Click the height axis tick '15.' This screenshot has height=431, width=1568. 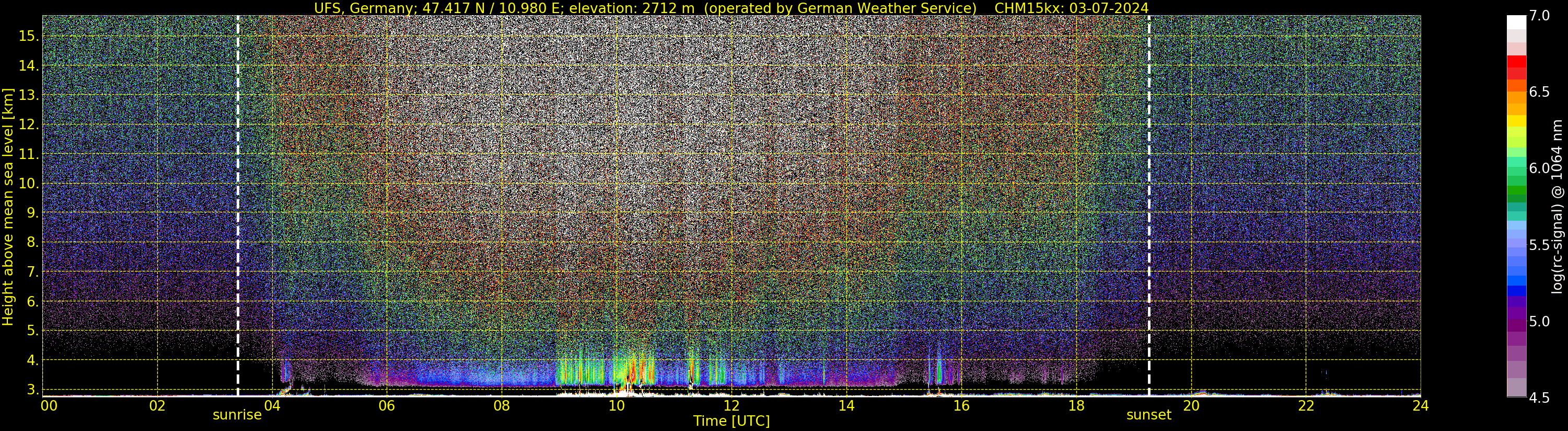coord(29,36)
